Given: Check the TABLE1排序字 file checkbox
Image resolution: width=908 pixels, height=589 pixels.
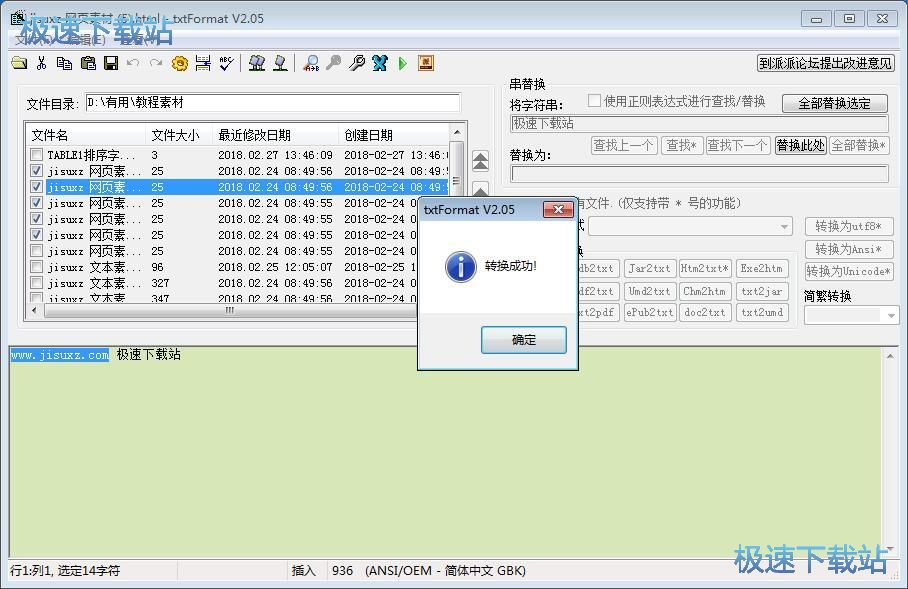Looking at the screenshot, I should [x=36, y=155].
